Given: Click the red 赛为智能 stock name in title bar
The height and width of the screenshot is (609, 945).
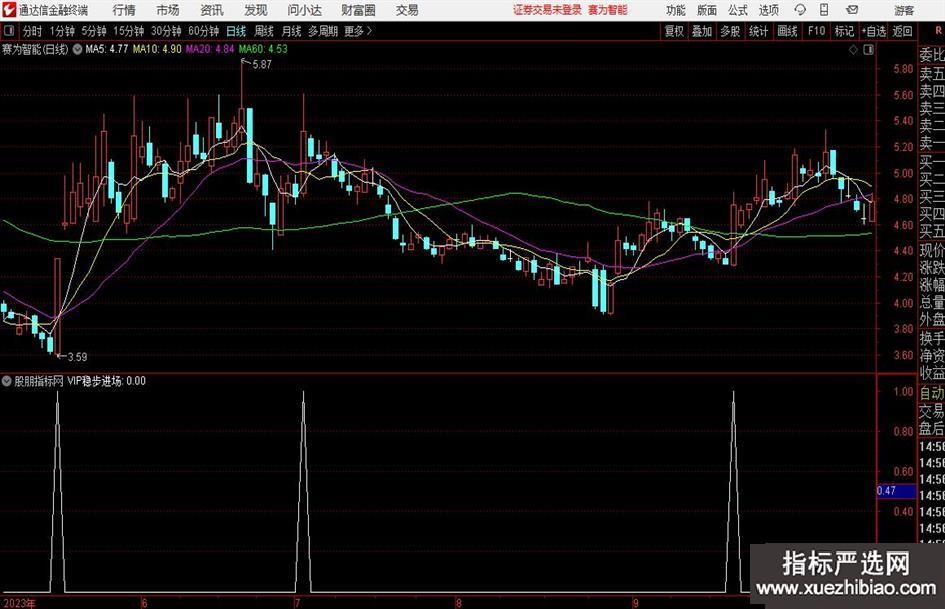Looking at the screenshot, I should 608,10.
